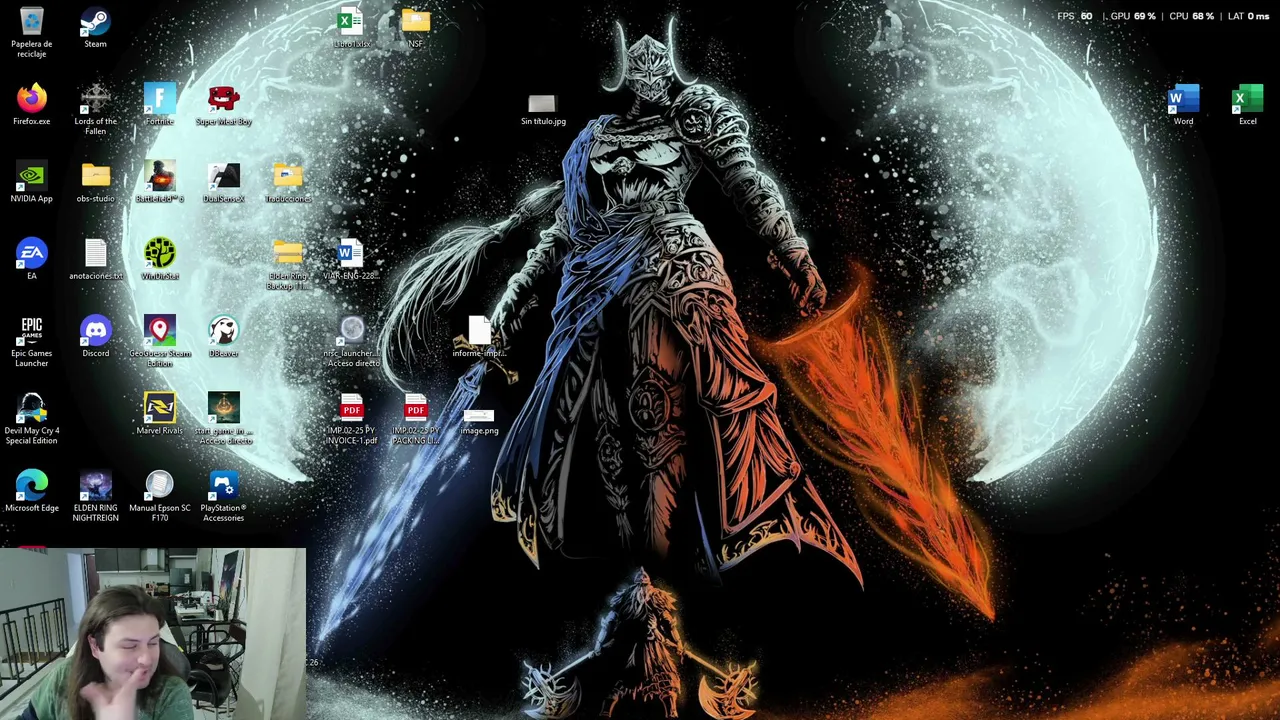Click the FPS 60 overlay readout

1075,16
